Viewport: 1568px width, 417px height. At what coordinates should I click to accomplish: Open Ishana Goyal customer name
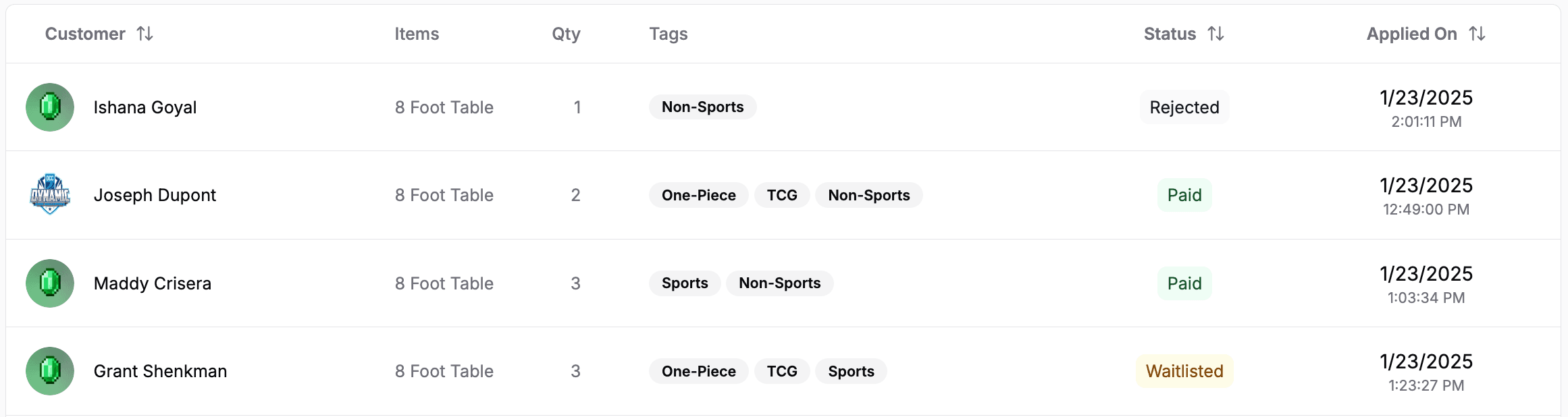coord(145,107)
